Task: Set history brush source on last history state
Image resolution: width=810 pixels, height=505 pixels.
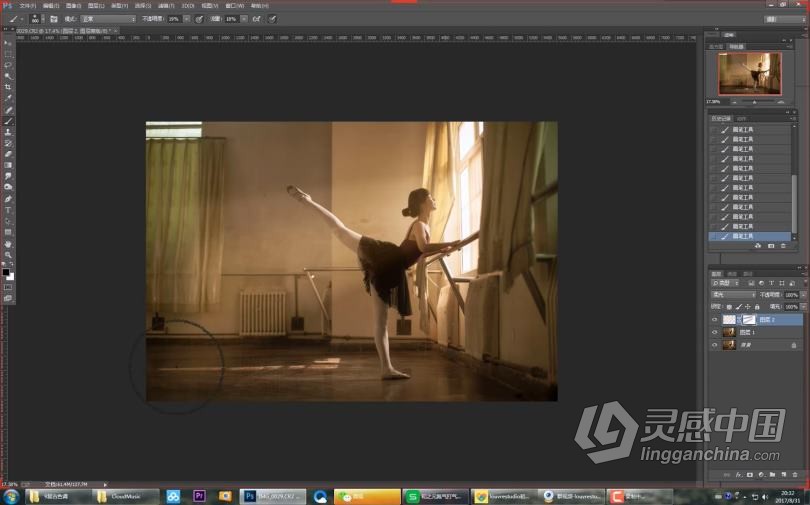Action: [714, 236]
